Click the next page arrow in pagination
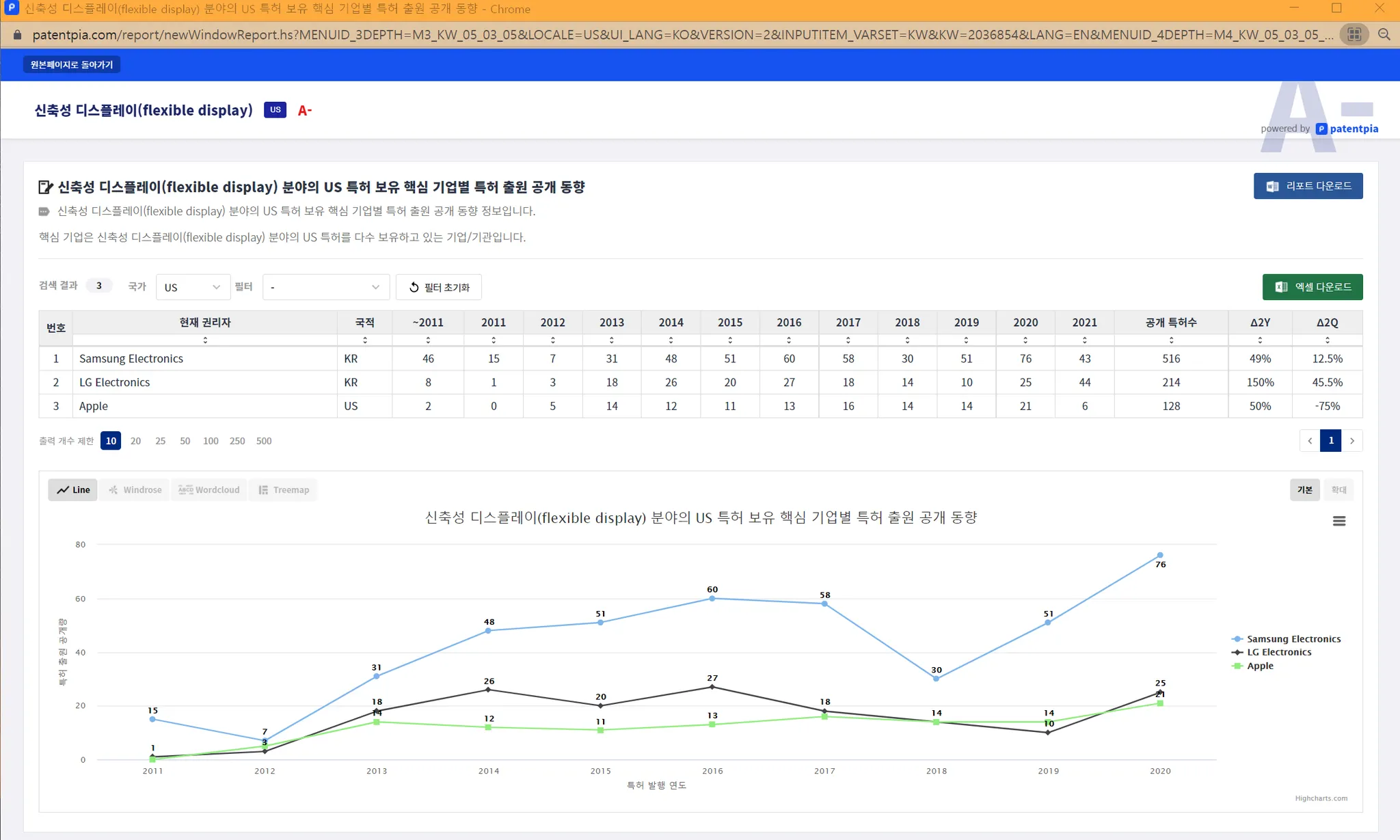1400x840 pixels. tap(1351, 441)
